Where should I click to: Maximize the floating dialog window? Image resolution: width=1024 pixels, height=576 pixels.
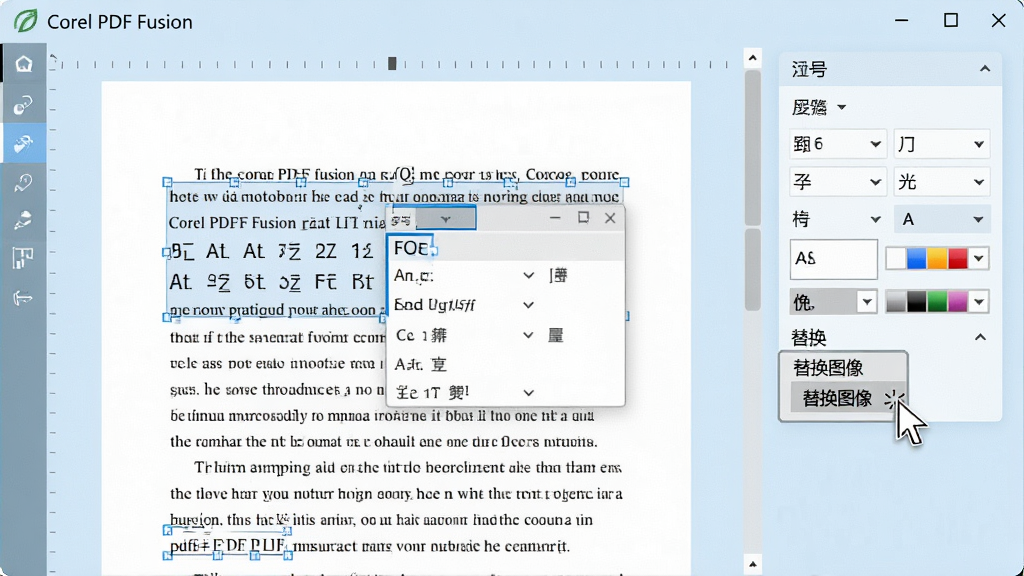583,217
